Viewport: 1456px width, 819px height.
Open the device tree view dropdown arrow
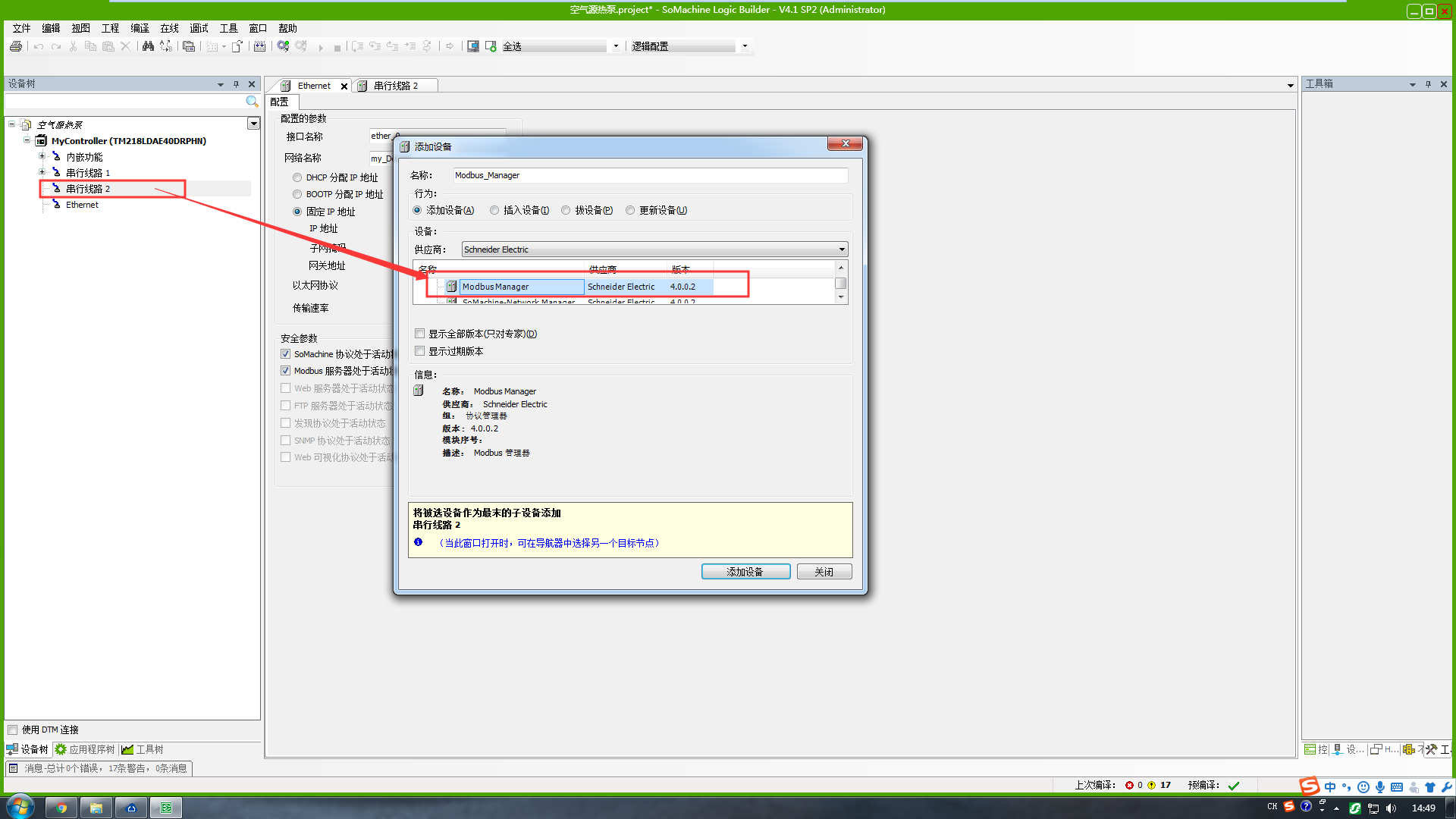(x=253, y=124)
